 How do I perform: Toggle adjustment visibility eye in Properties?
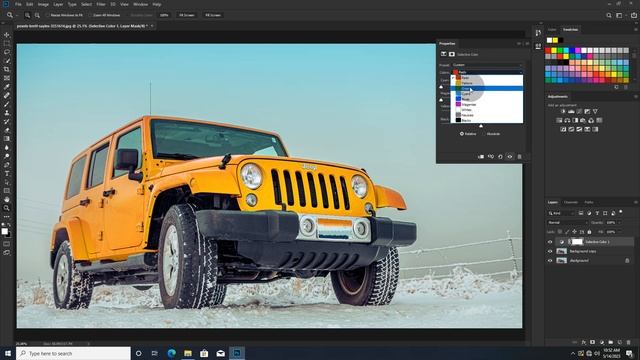(510, 157)
